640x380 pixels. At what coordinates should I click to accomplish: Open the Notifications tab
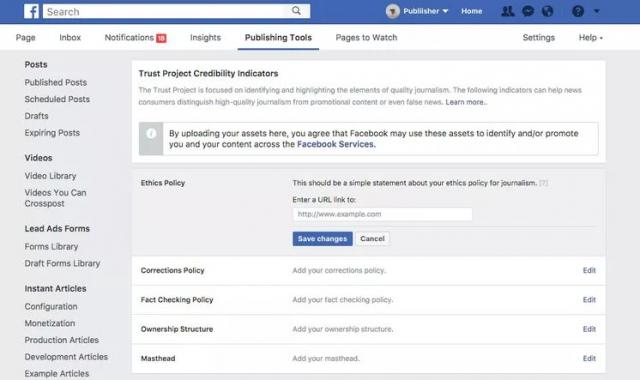tap(129, 38)
